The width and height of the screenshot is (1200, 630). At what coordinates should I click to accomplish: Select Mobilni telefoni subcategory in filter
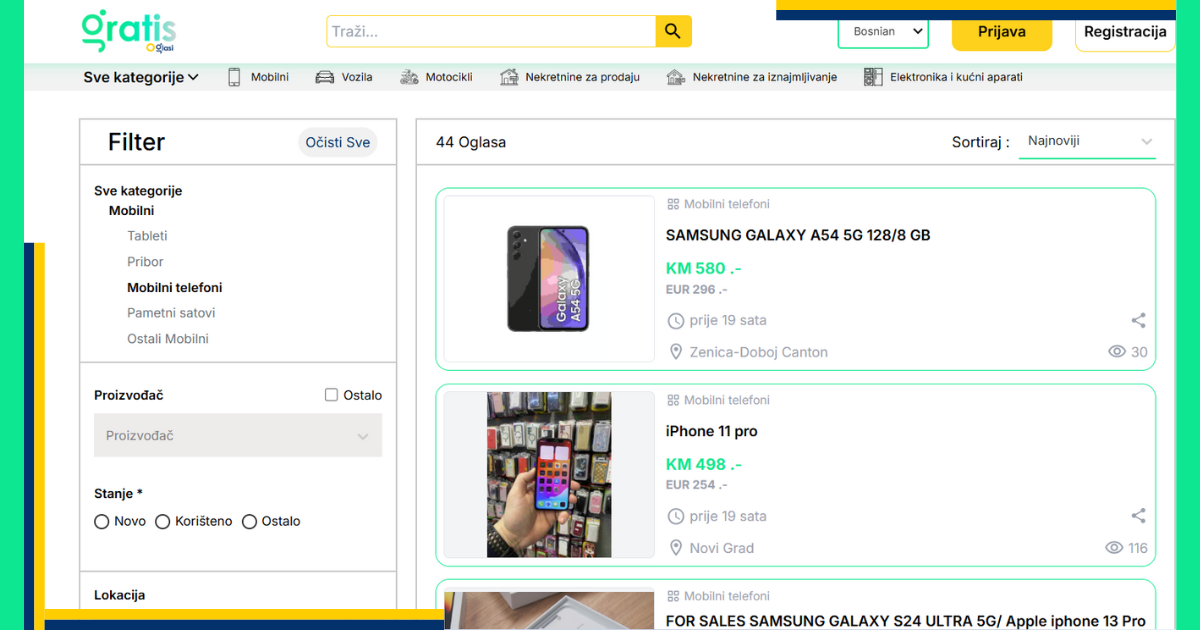pos(175,288)
